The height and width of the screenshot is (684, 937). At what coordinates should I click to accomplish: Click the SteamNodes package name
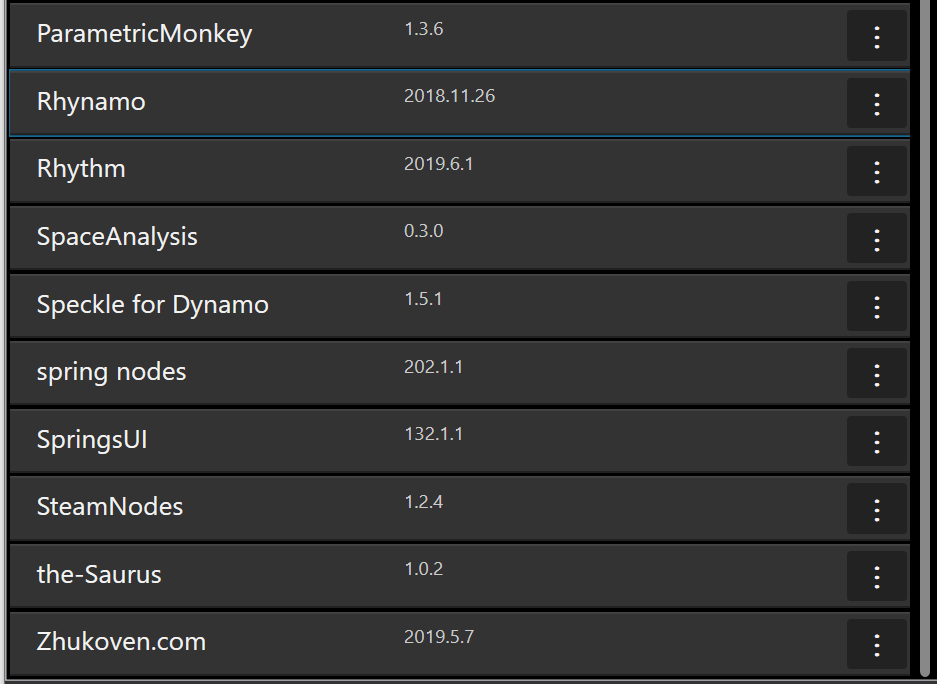109,508
